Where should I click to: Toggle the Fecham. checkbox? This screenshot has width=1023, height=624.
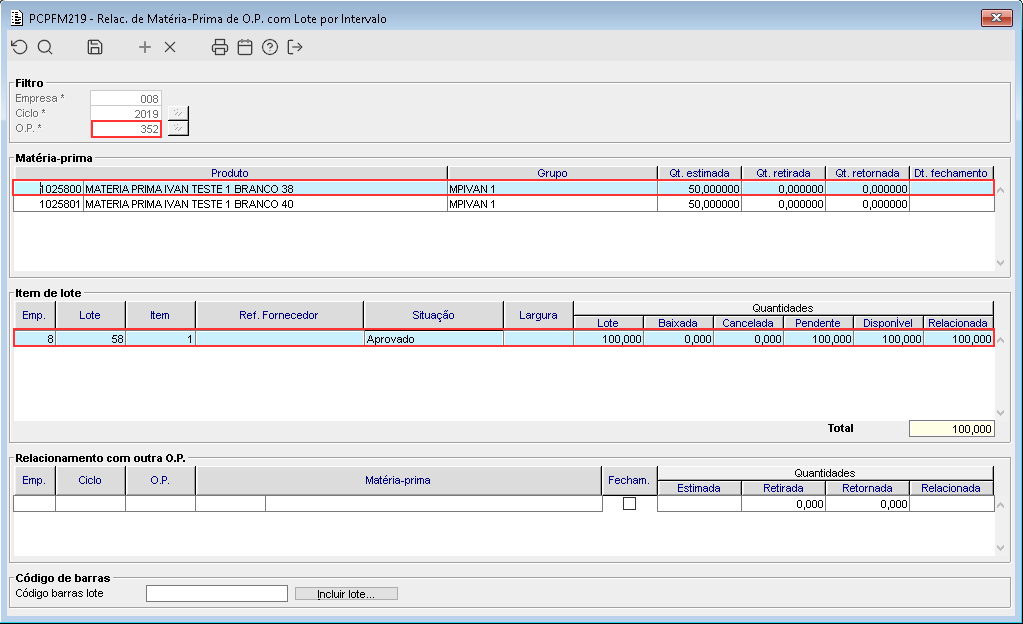[x=630, y=503]
